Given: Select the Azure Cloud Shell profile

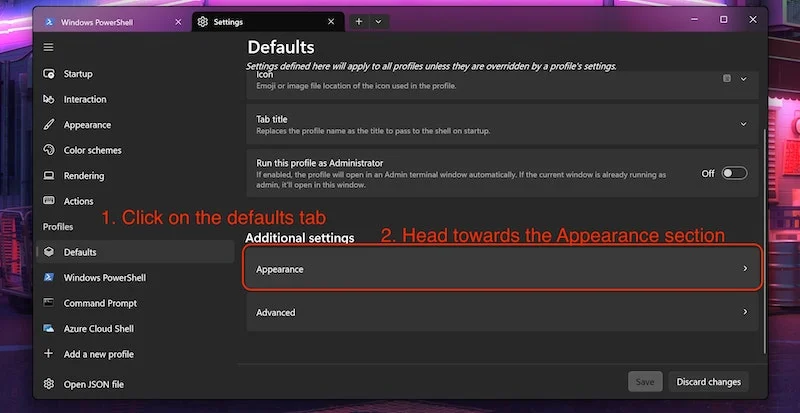Looking at the screenshot, I should (135, 329).
